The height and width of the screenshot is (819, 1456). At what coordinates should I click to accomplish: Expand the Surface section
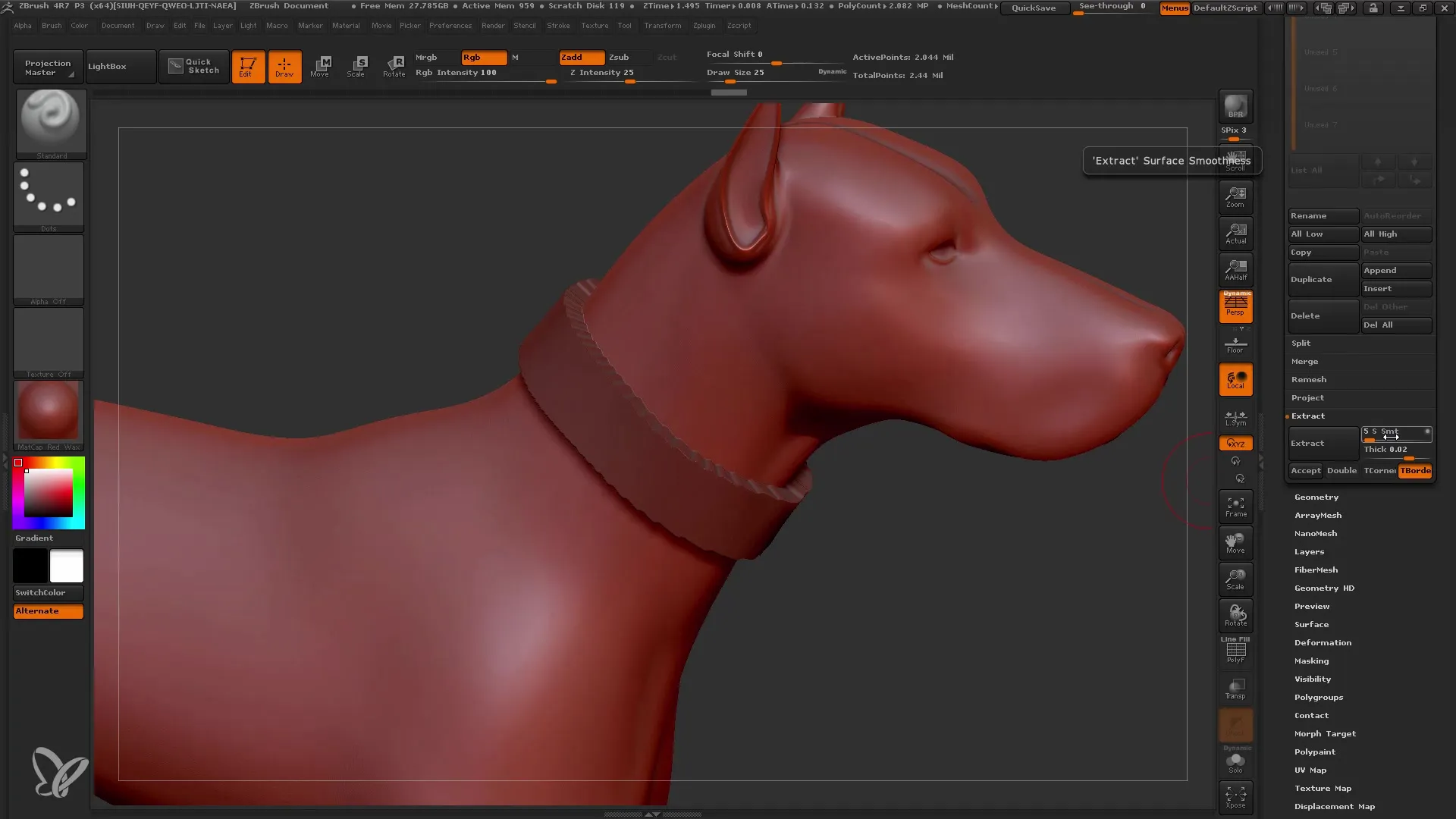click(1311, 624)
